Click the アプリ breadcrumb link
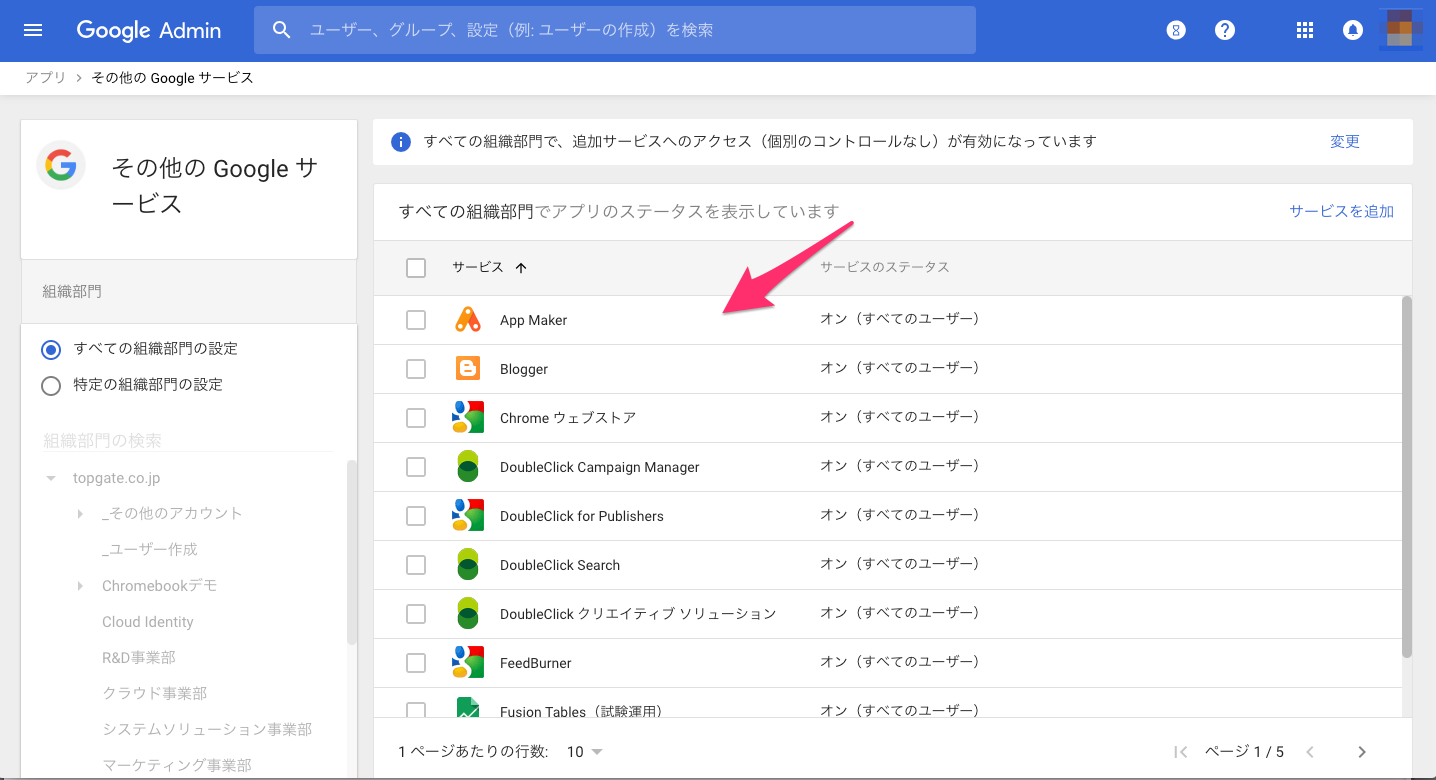This screenshot has height=780, width=1436. pos(46,78)
